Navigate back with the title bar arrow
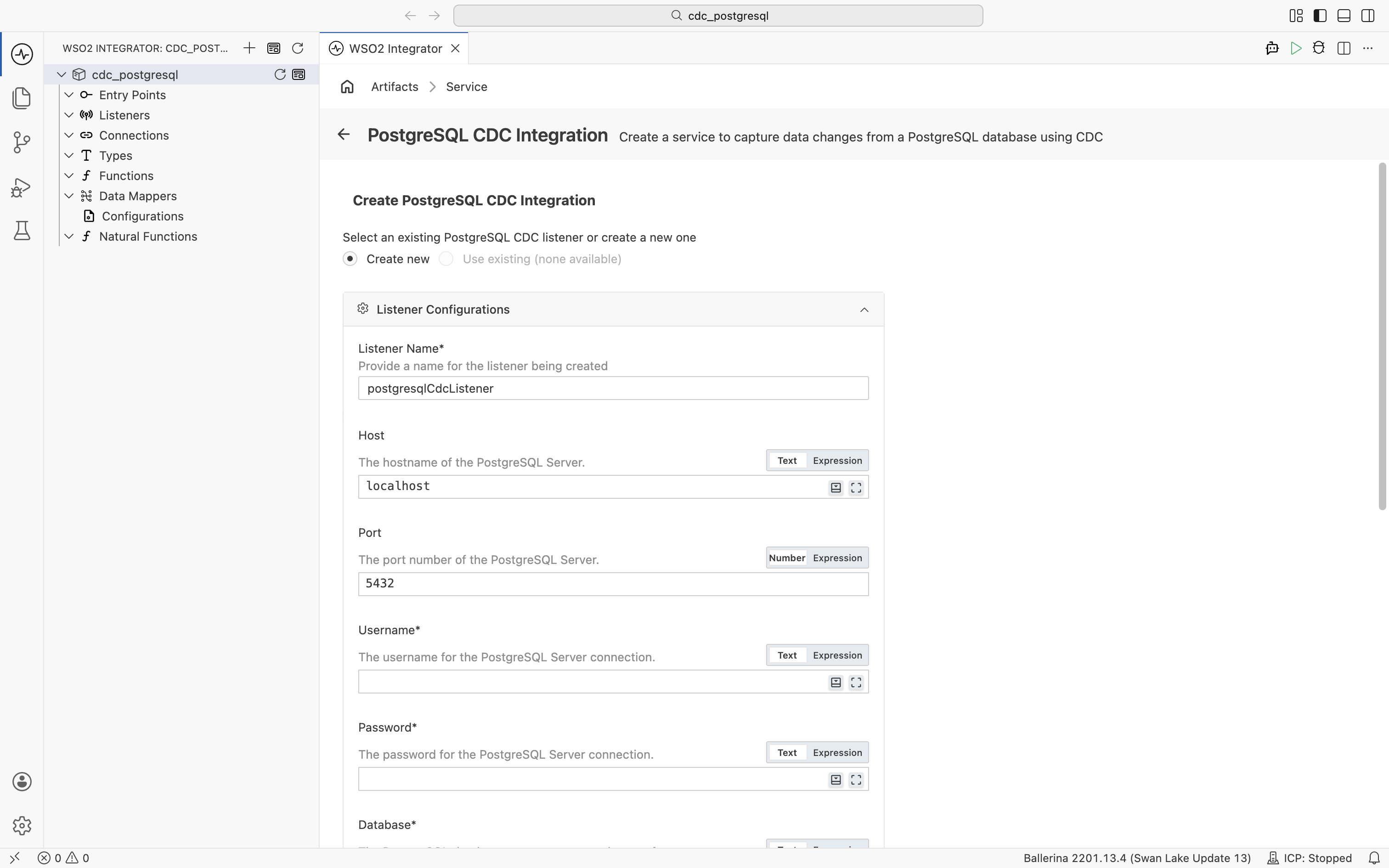Screen dimensions: 1389x868 click(410, 16)
